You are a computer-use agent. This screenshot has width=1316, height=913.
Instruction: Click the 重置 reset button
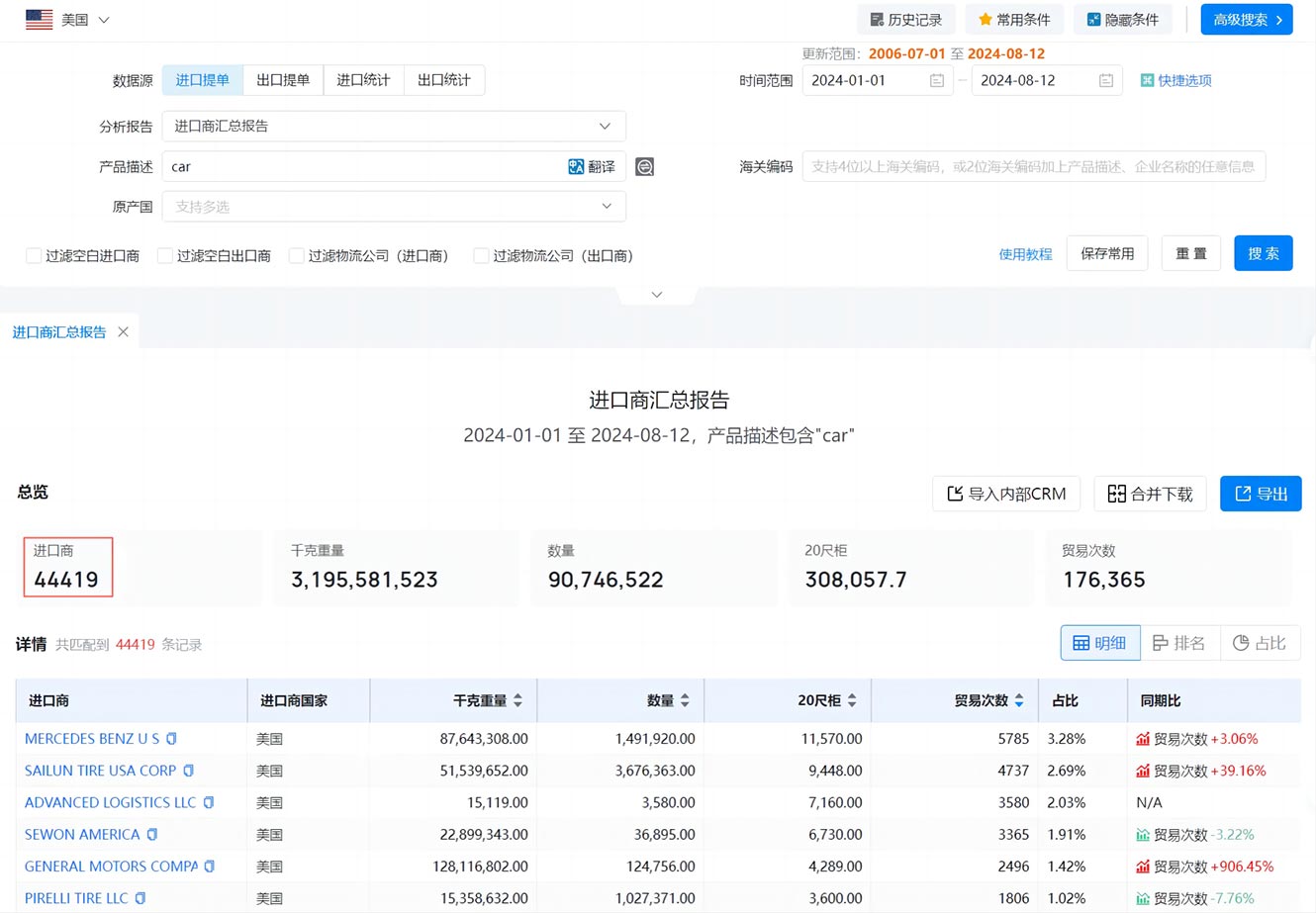1191,253
